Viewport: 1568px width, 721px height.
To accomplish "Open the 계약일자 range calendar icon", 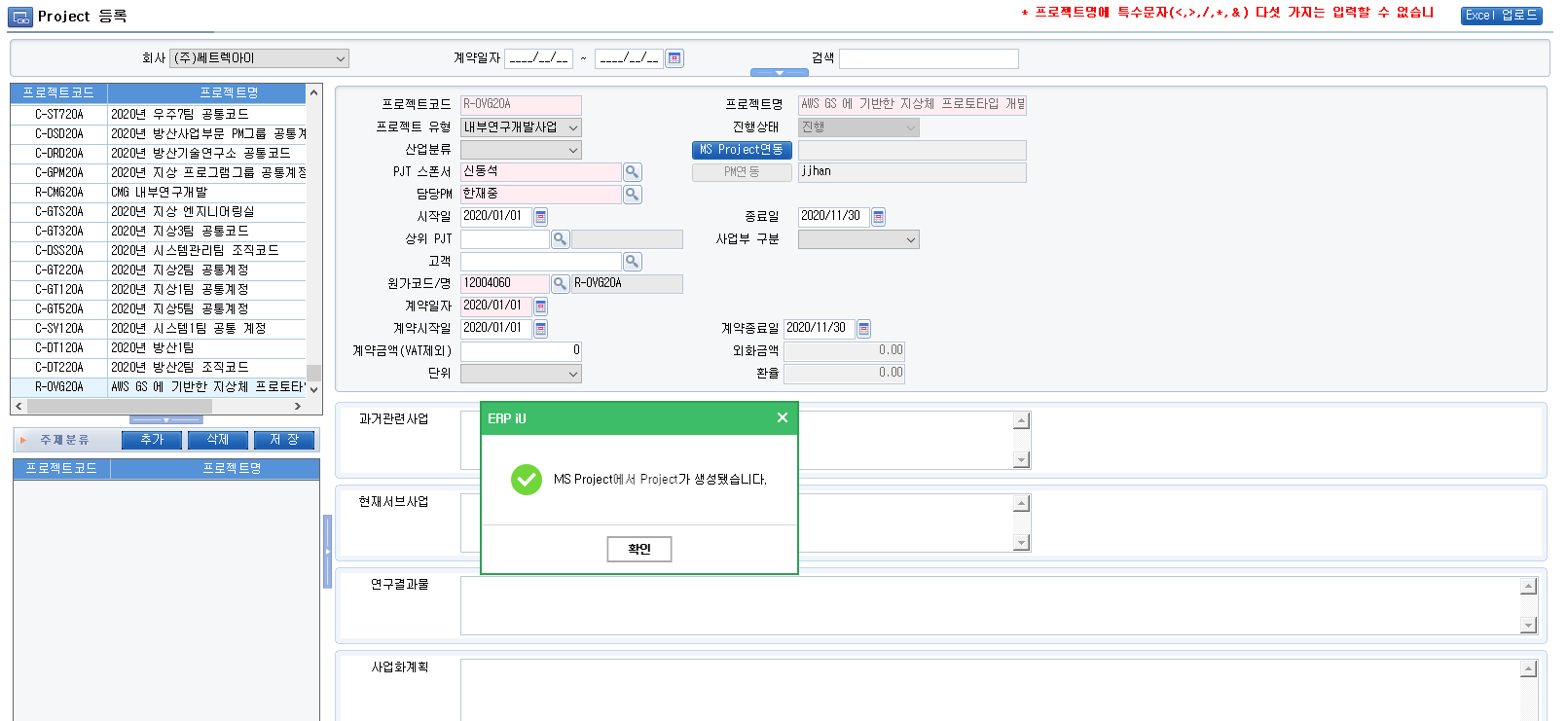I will (674, 58).
